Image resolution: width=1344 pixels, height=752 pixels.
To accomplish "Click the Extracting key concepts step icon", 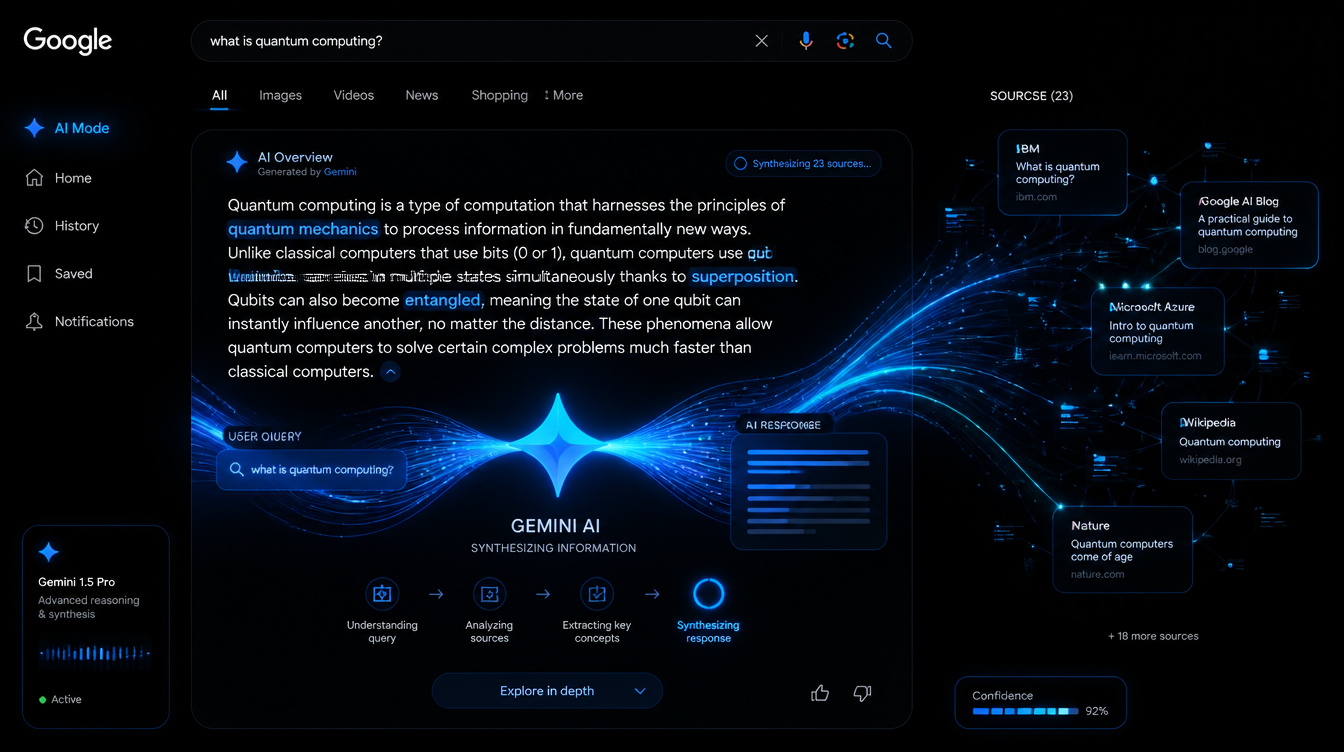I will pyautogui.click(x=597, y=594).
